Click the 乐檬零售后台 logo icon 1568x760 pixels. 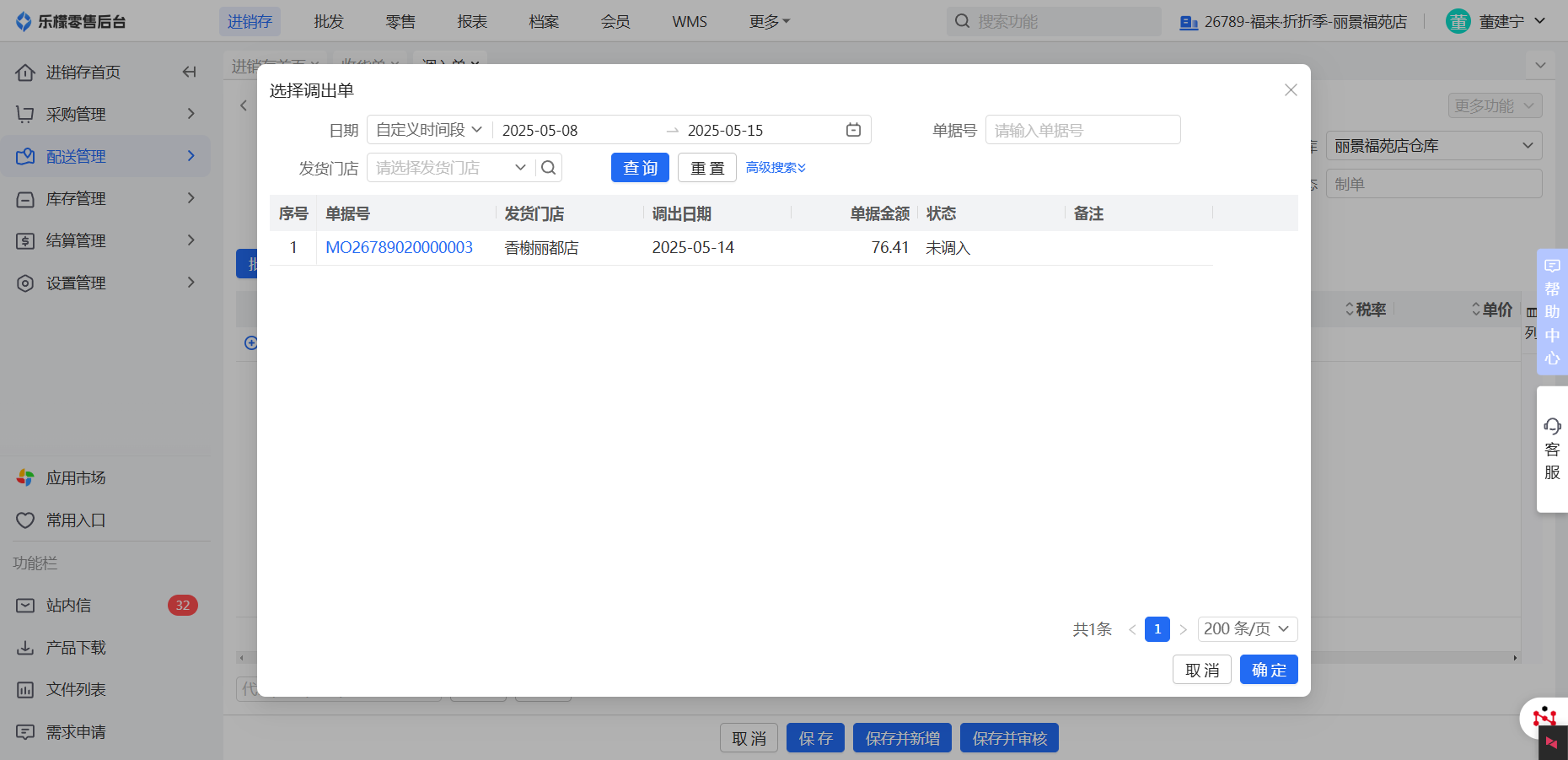click(x=24, y=21)
